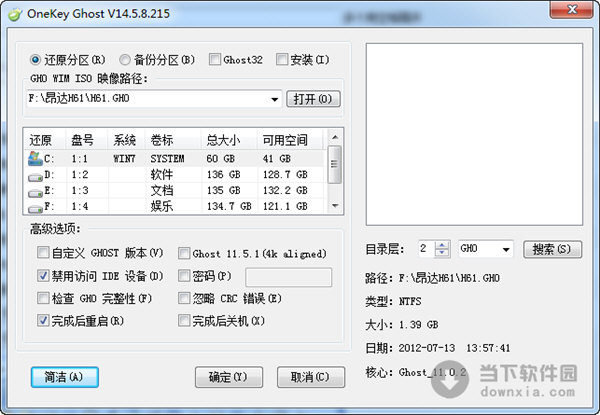Click the password input field
Screen dimensions: 600x415
tap(289, 277)
